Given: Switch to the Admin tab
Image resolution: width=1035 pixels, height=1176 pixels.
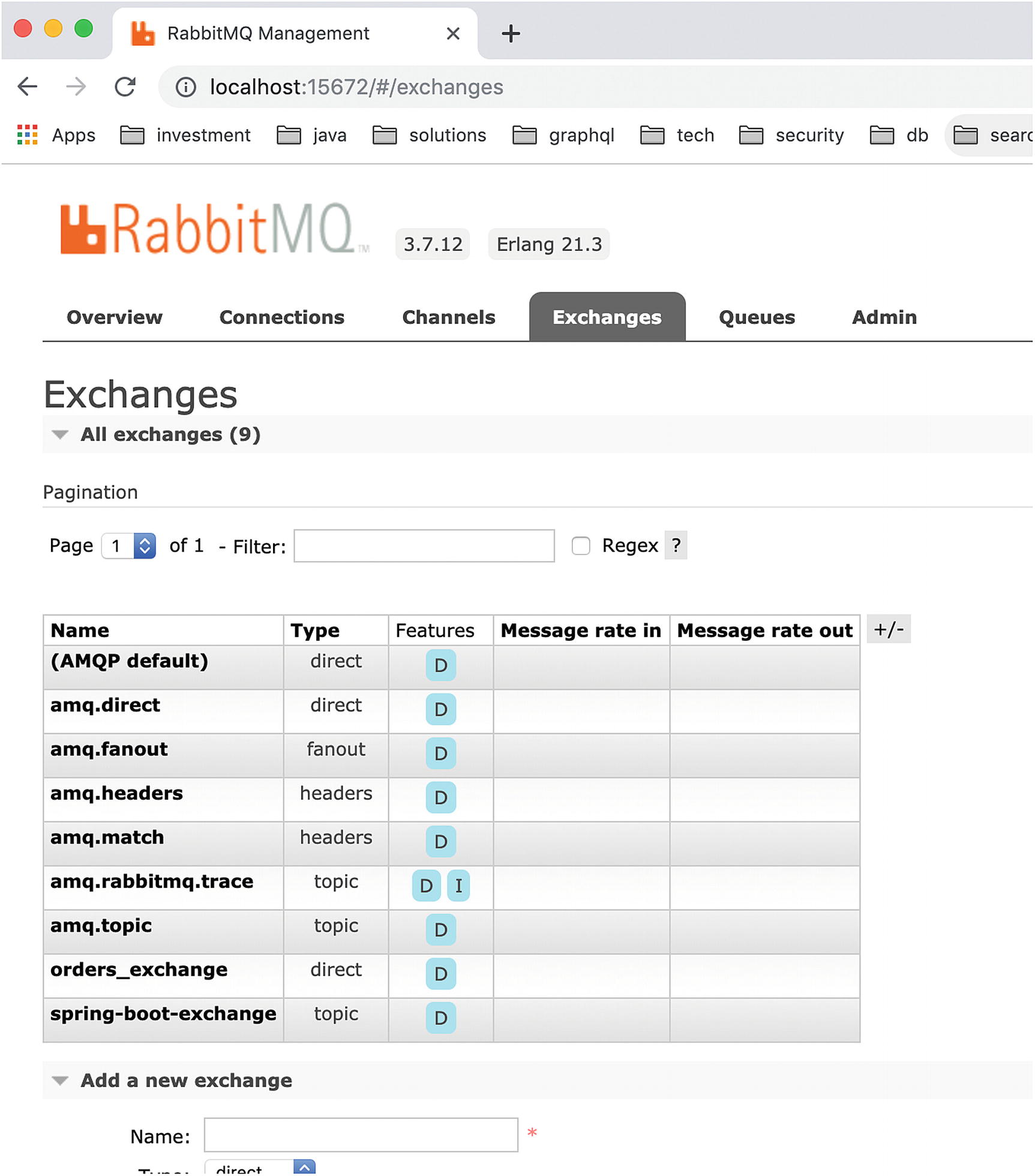Looking at the screenshot, I should (884, 317).
